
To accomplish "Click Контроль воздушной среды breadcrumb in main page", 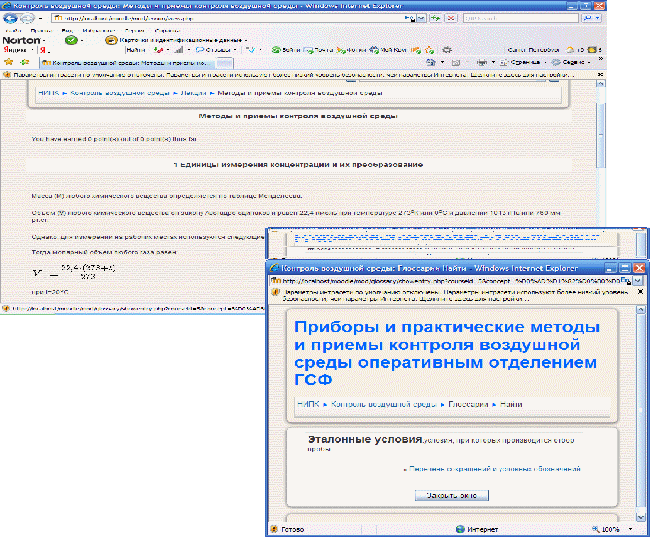I will 120,93.
